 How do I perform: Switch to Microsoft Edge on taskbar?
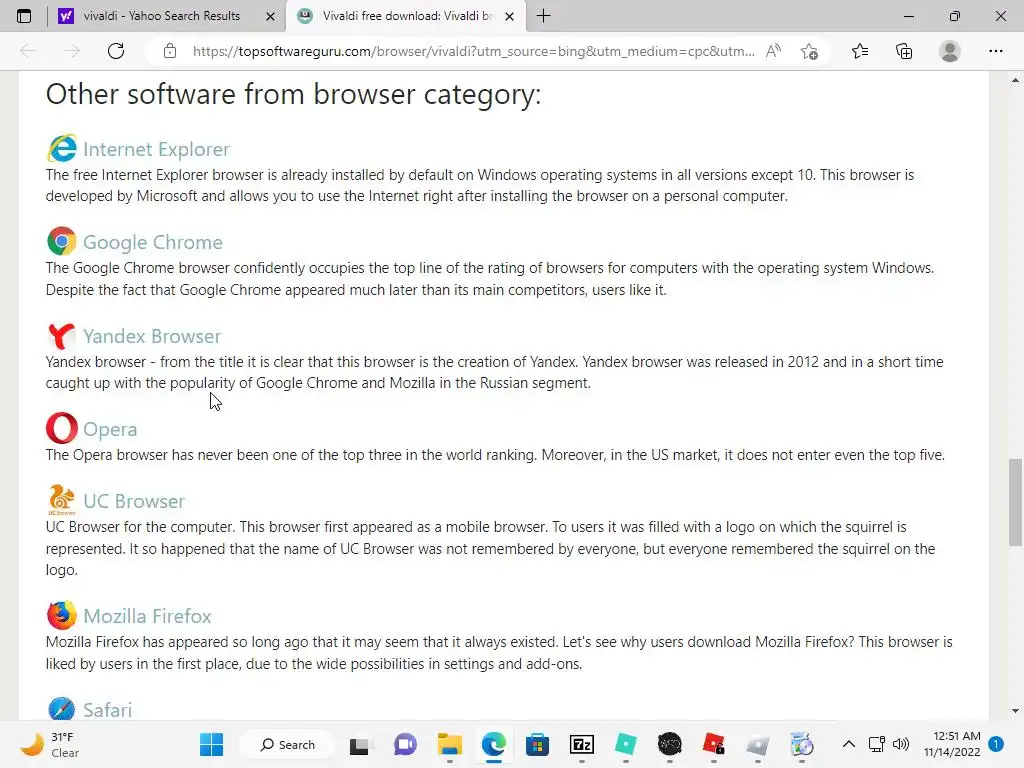point(494,744)
